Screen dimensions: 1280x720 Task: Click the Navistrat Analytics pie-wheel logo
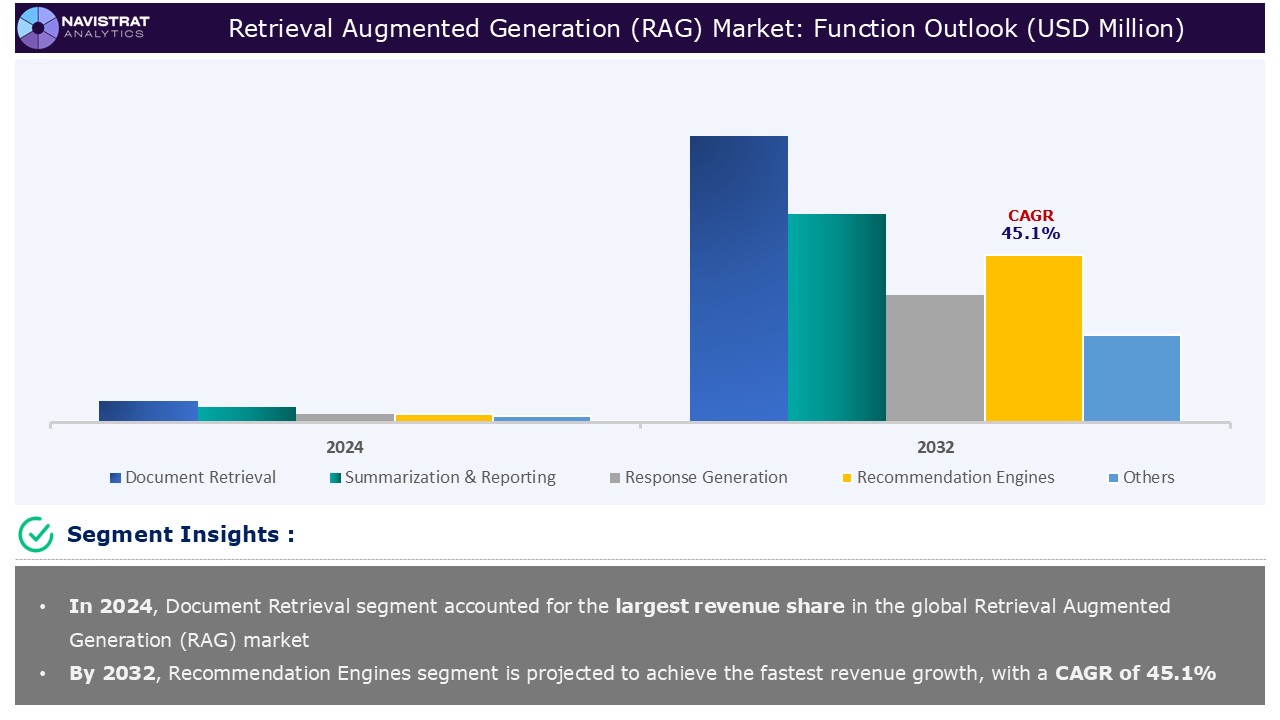36,28
